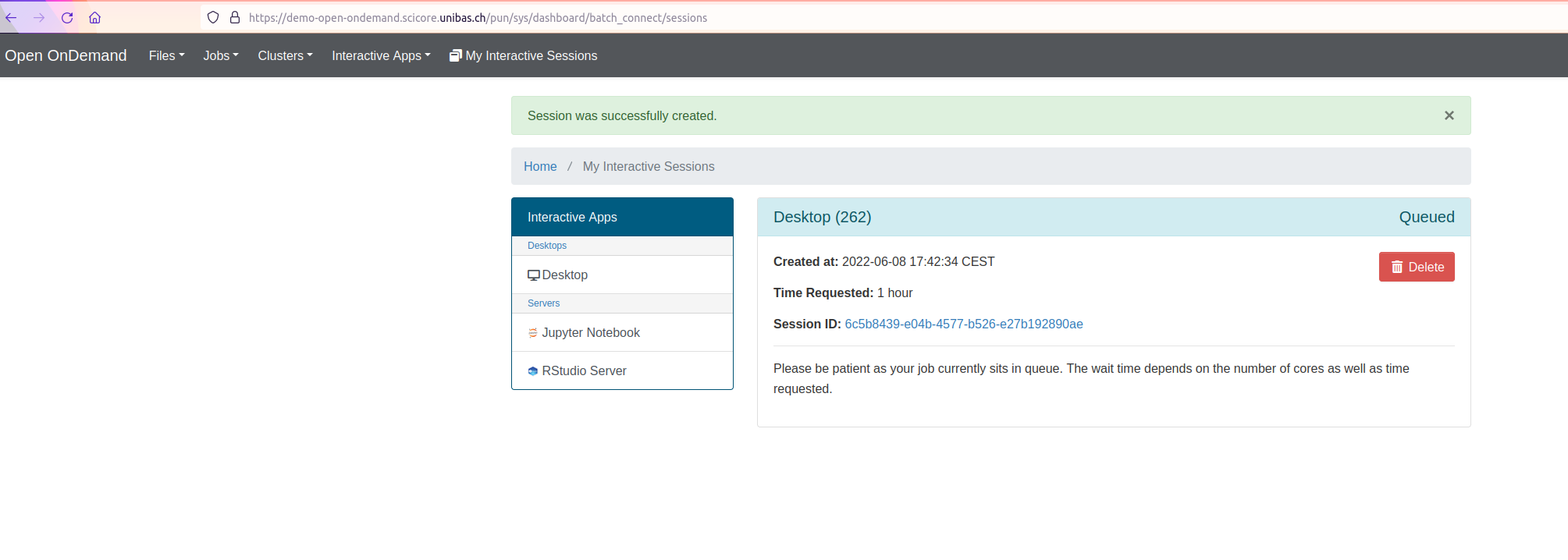Click the browser home icon
Screen dimensions: 1568x560
[x=94, y=18]
